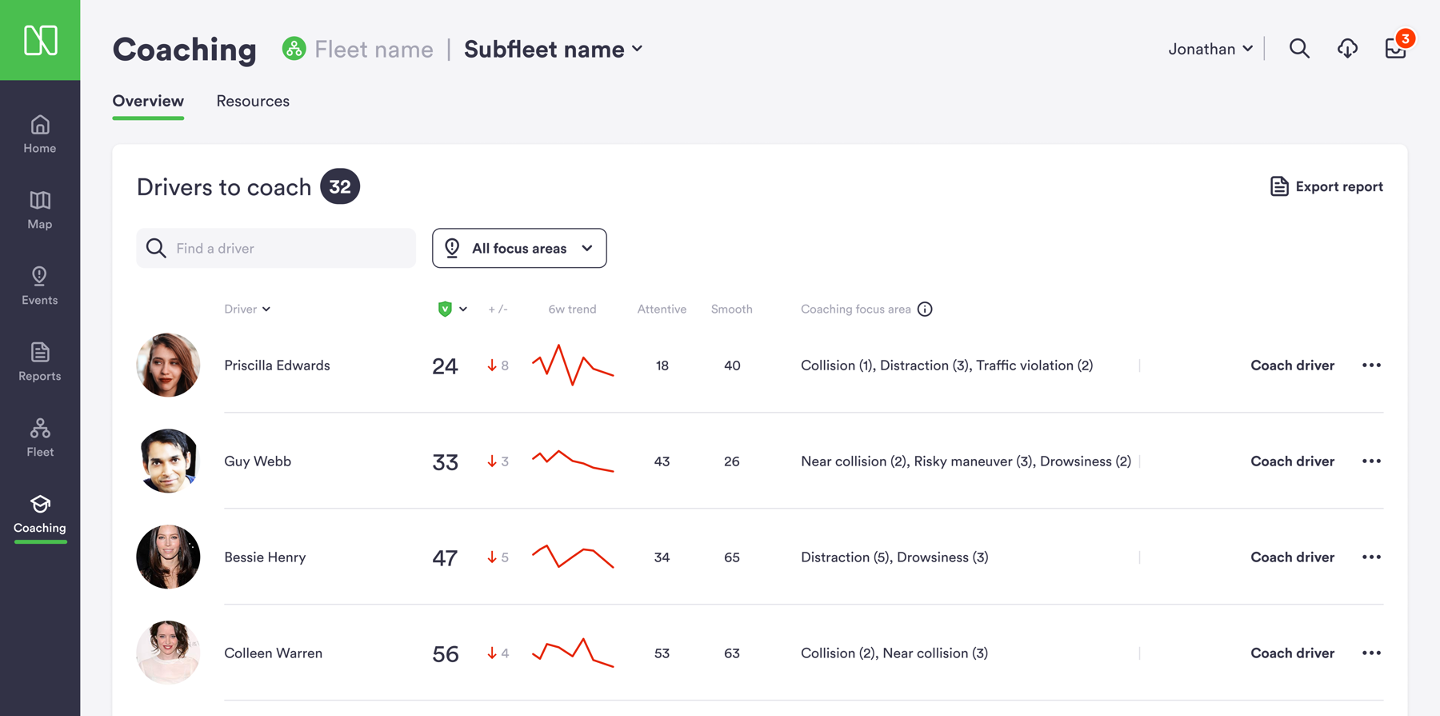Open the notifications inbox showing 3 alerts
This screenshot has height=716, width=1440.
[x=1394, y=47]
